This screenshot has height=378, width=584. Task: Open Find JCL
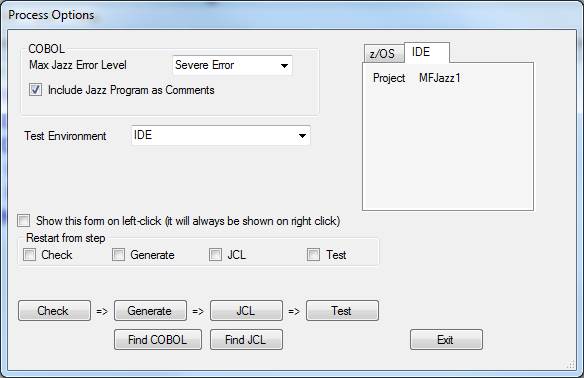(x=246, y=339)
